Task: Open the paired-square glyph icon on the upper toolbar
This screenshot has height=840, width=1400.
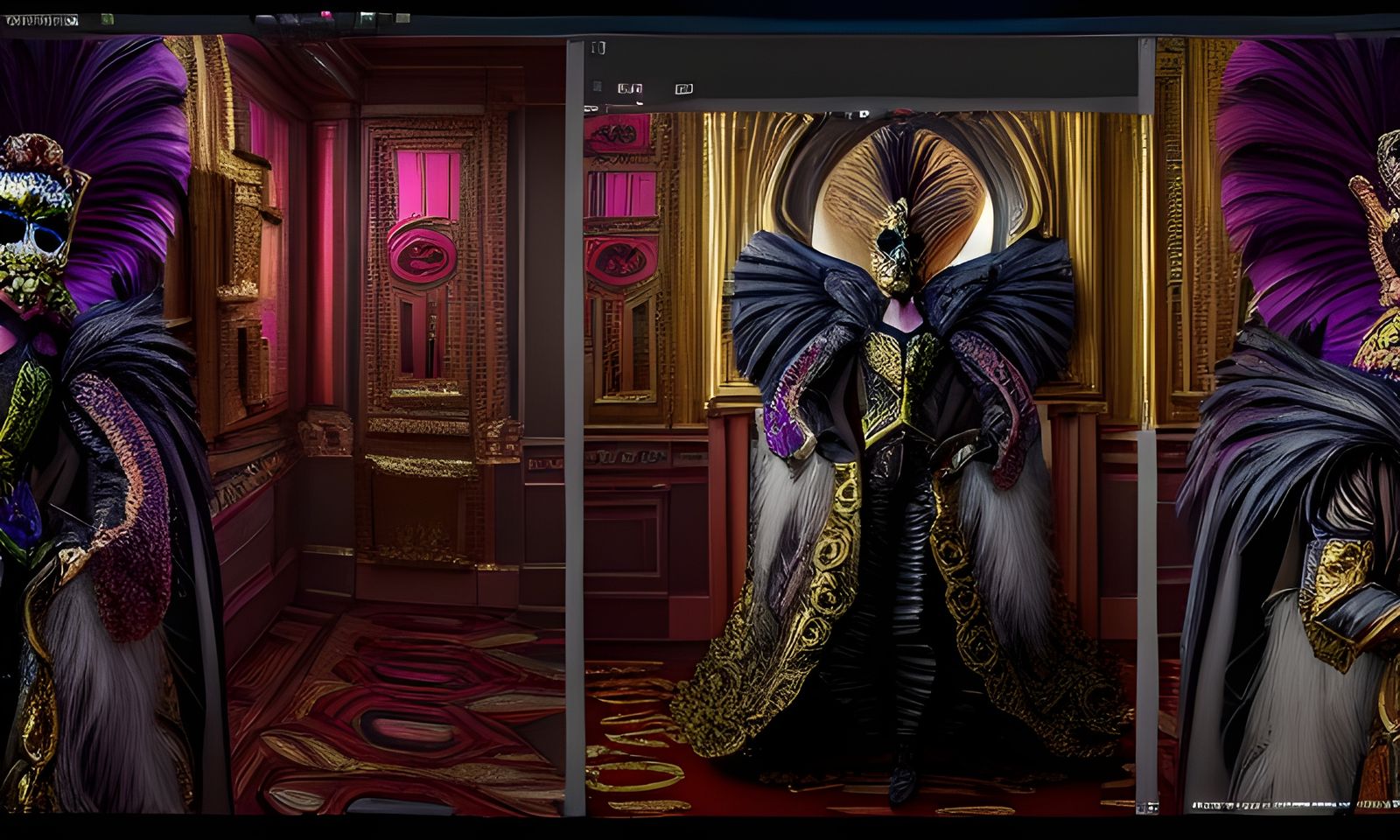Action: (628, 88)
